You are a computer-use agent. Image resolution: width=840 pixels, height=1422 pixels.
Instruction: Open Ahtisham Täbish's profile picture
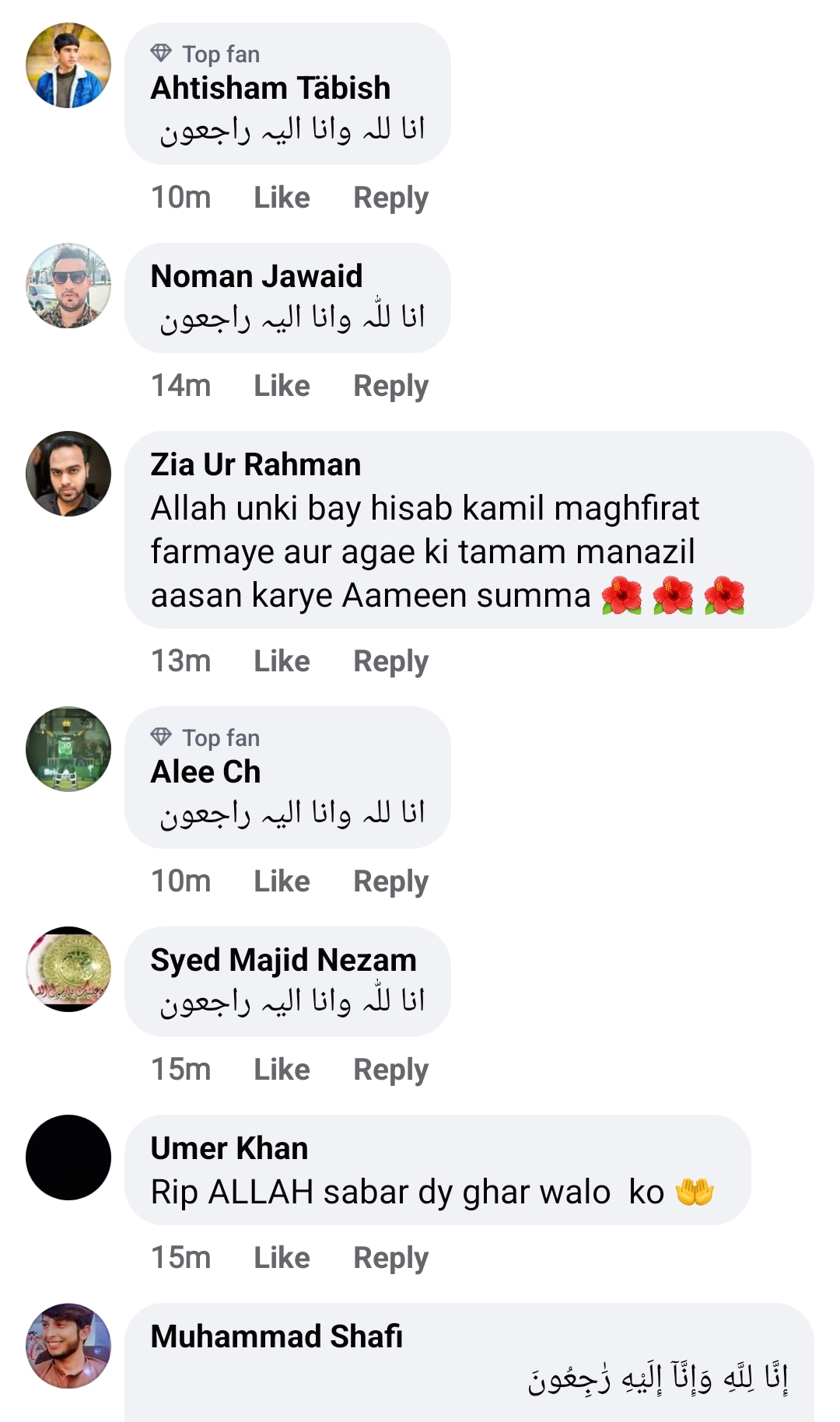click(68, 65)
